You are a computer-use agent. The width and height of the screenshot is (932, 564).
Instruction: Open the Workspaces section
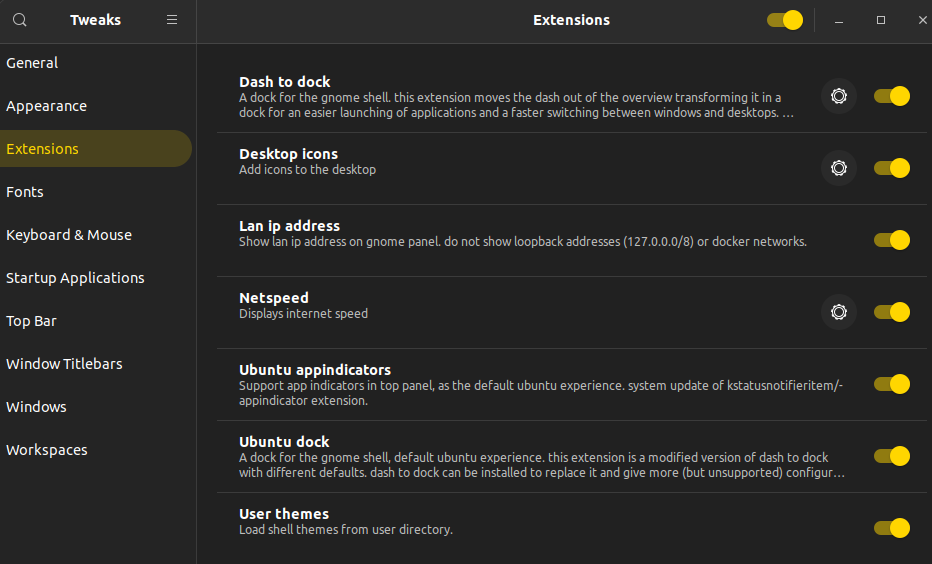click(96, 450)
